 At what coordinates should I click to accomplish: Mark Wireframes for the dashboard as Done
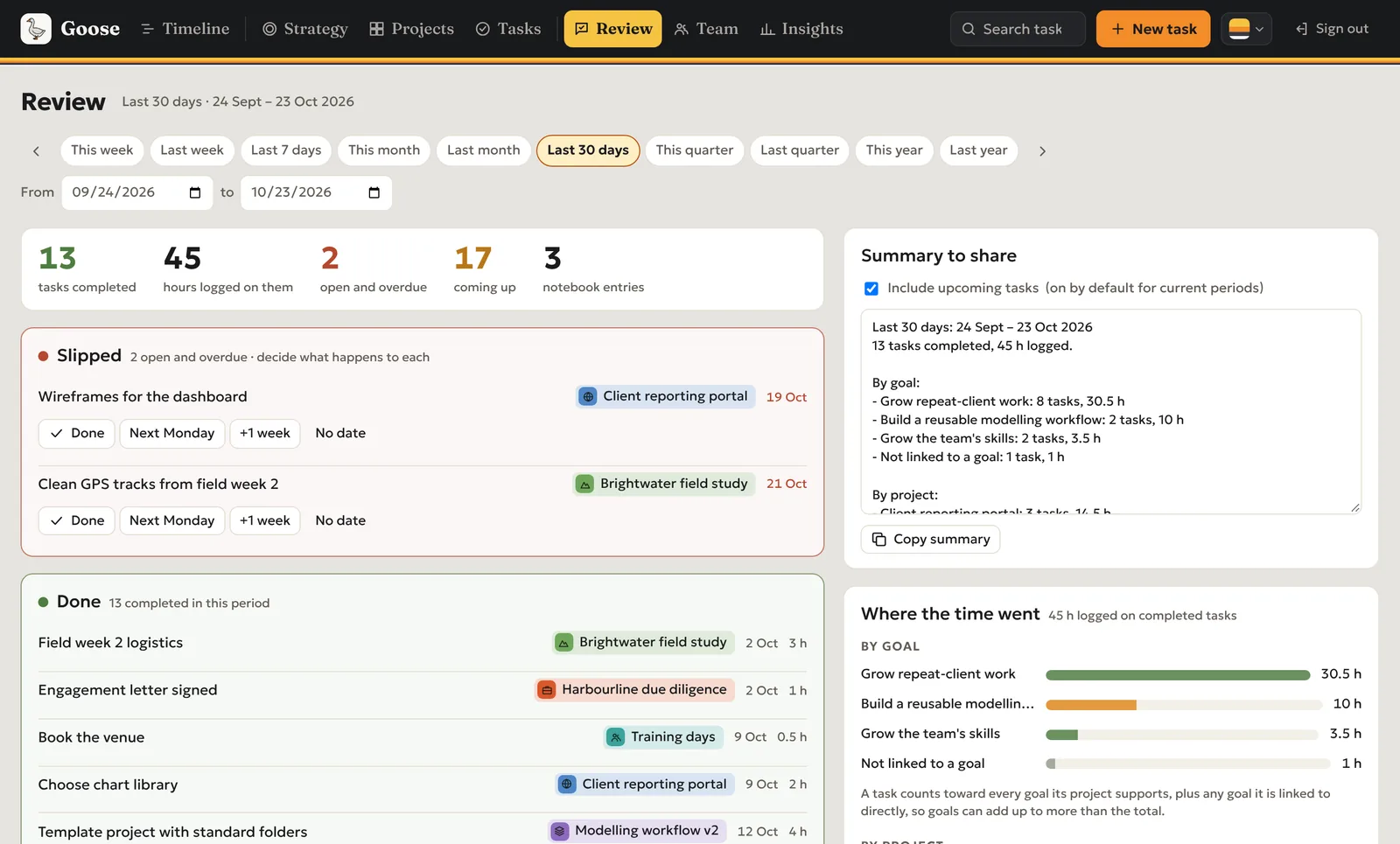76,434
